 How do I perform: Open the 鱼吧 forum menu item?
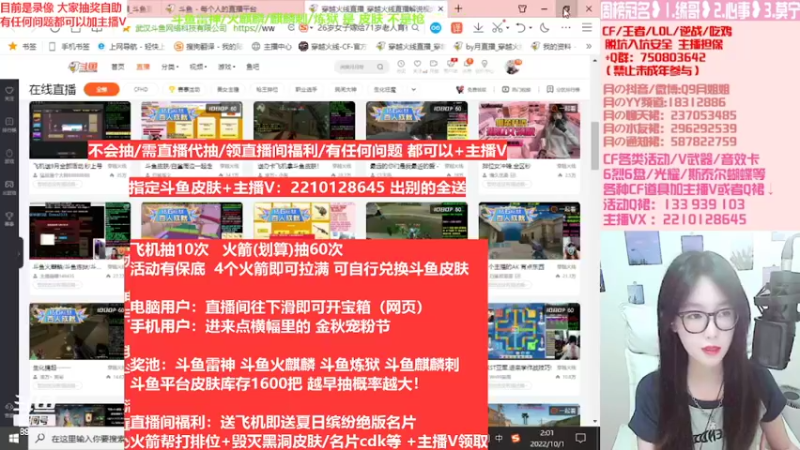pyautogui.click(x=253, y=67)
